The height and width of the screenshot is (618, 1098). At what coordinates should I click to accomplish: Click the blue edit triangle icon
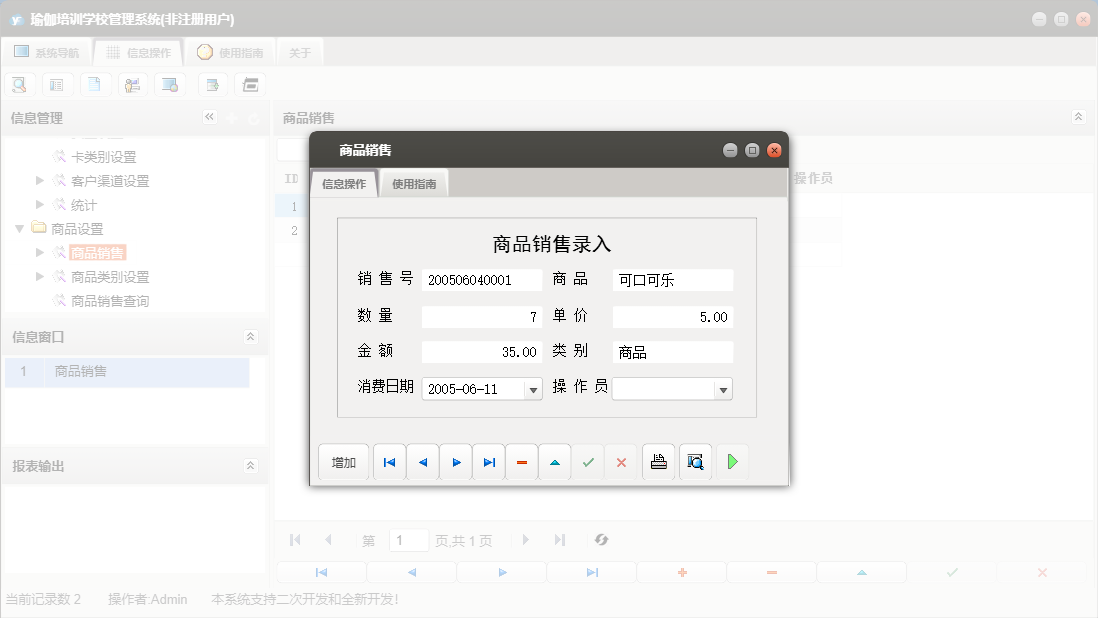point(554,461)
